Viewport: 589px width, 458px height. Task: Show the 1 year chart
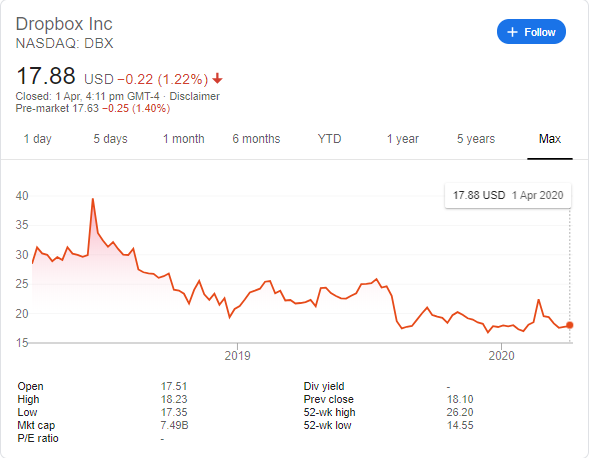(403, 139)
